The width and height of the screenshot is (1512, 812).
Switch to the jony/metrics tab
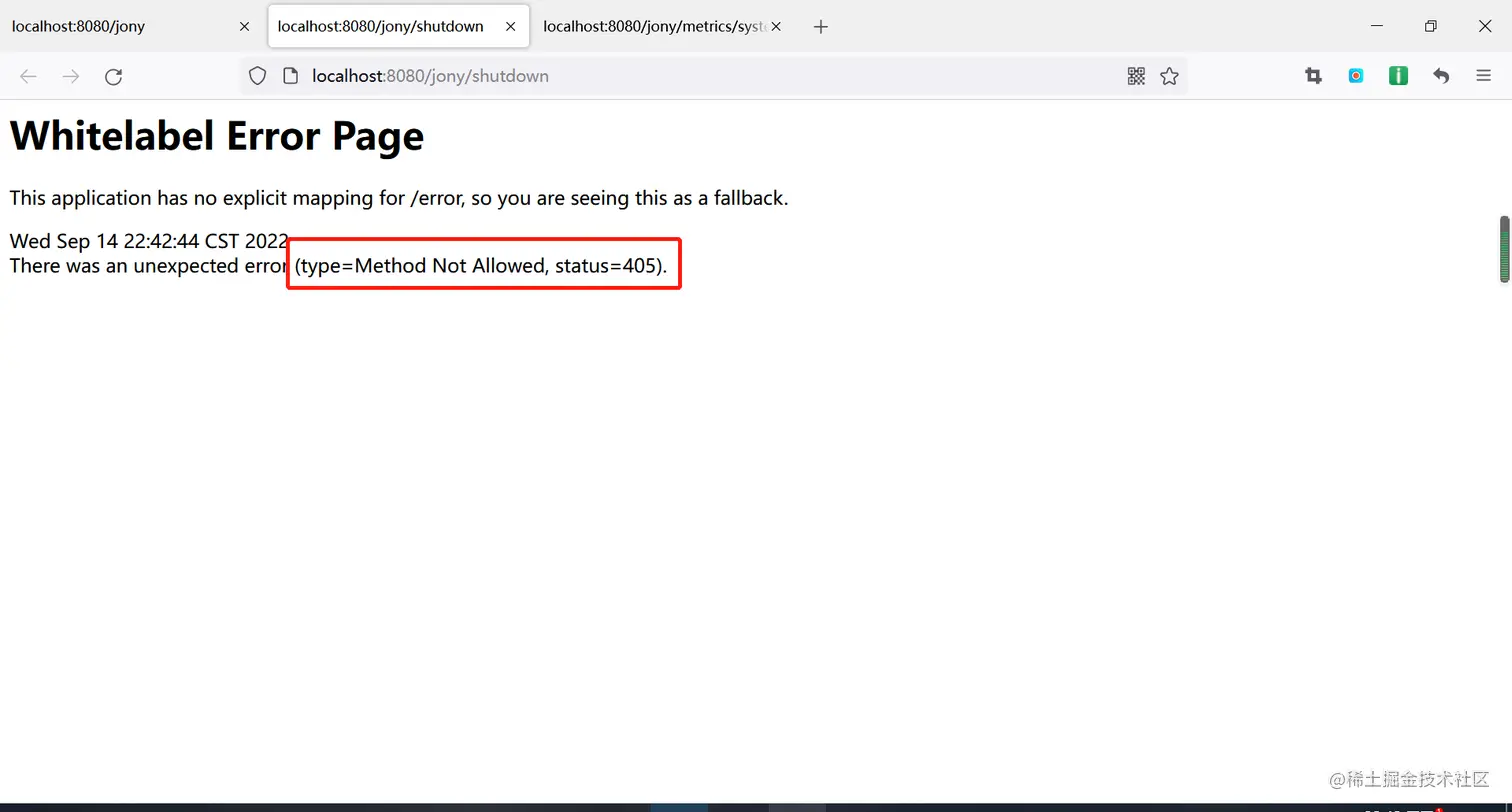pyautogui.click(x=664, y=27)
